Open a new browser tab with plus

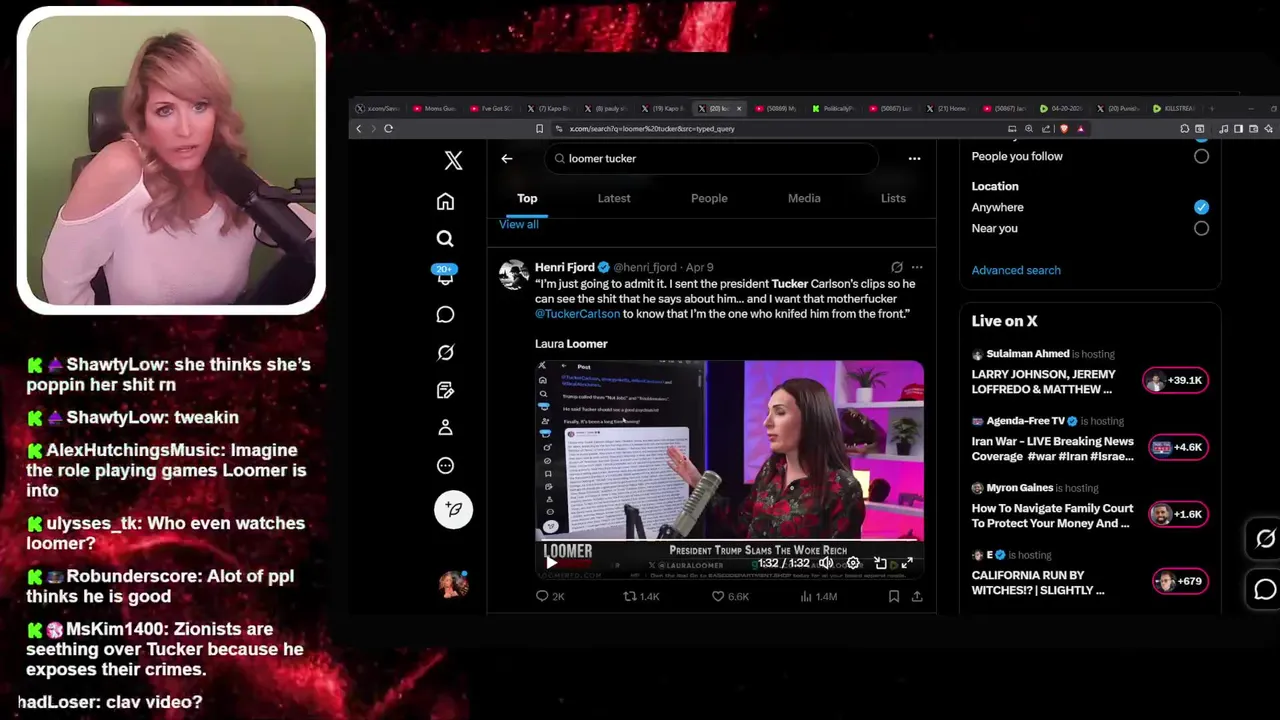[1212, 108]
